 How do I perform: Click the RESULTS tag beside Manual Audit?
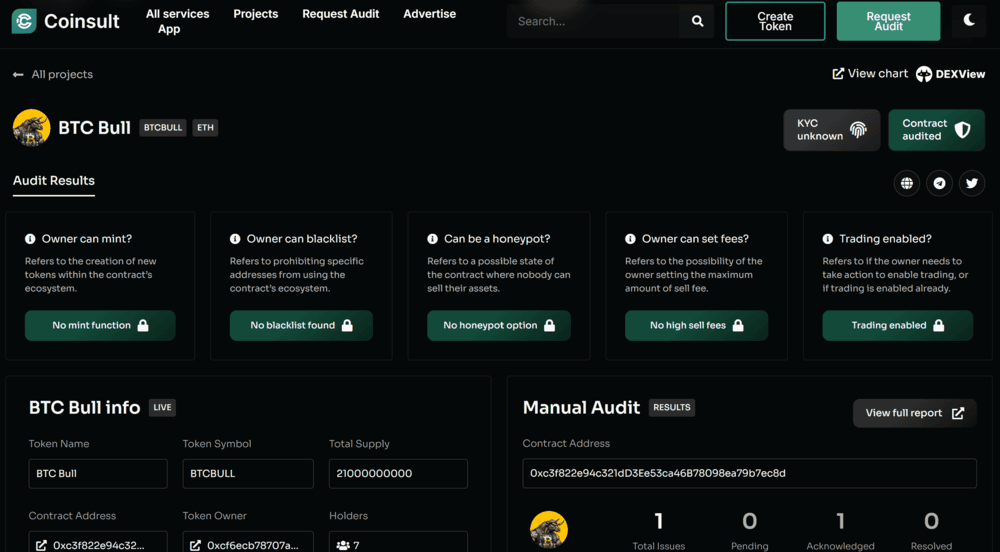click(672, 407)
